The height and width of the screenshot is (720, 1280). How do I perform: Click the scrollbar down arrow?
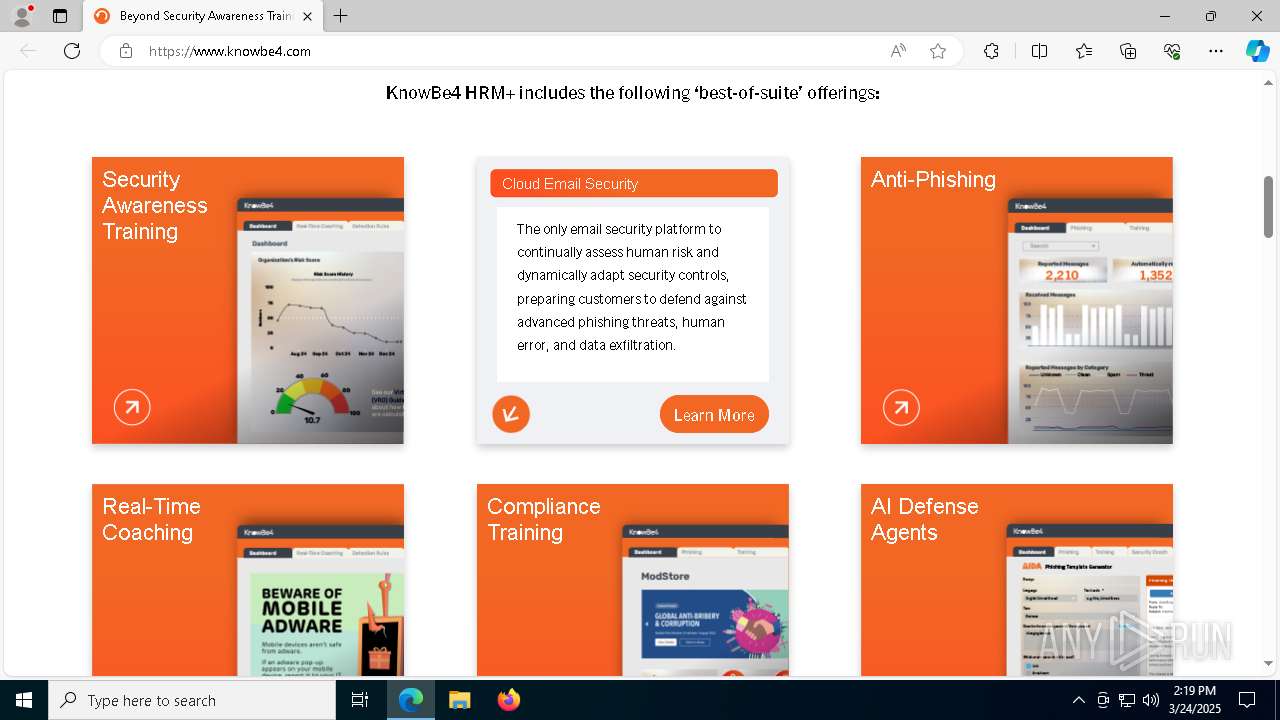click(1268, 664)
